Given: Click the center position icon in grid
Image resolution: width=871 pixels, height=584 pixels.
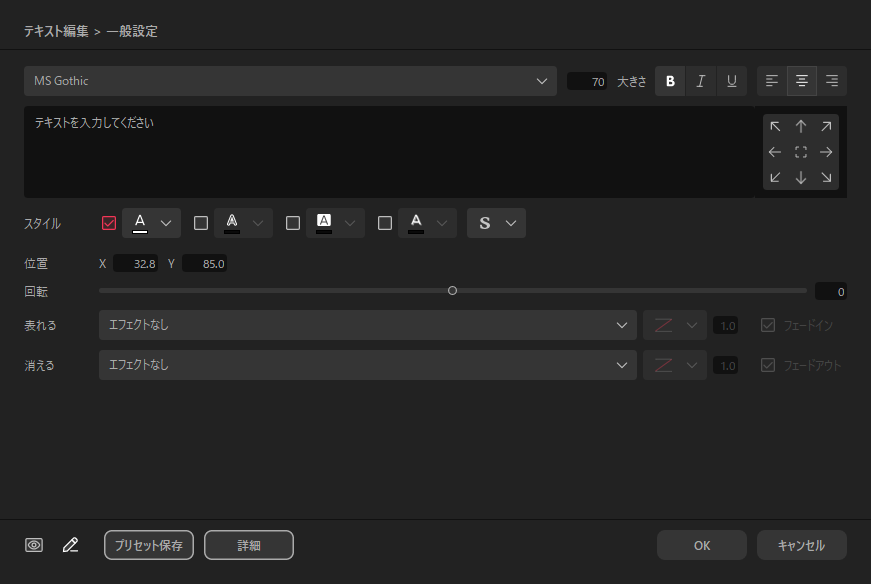Looking at the screenshot, I should [801, 152].
